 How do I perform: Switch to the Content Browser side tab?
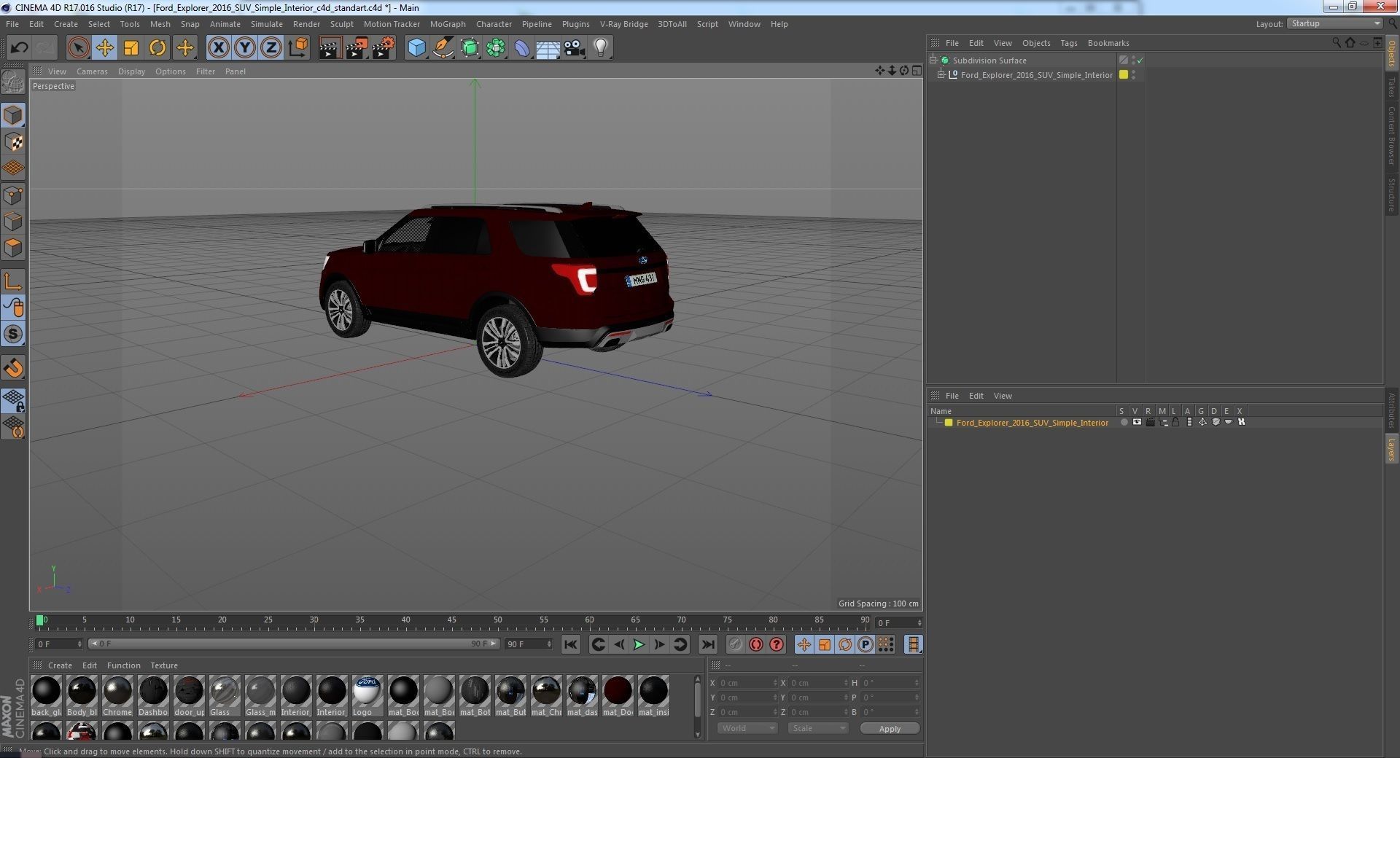tap(1391, 136)
